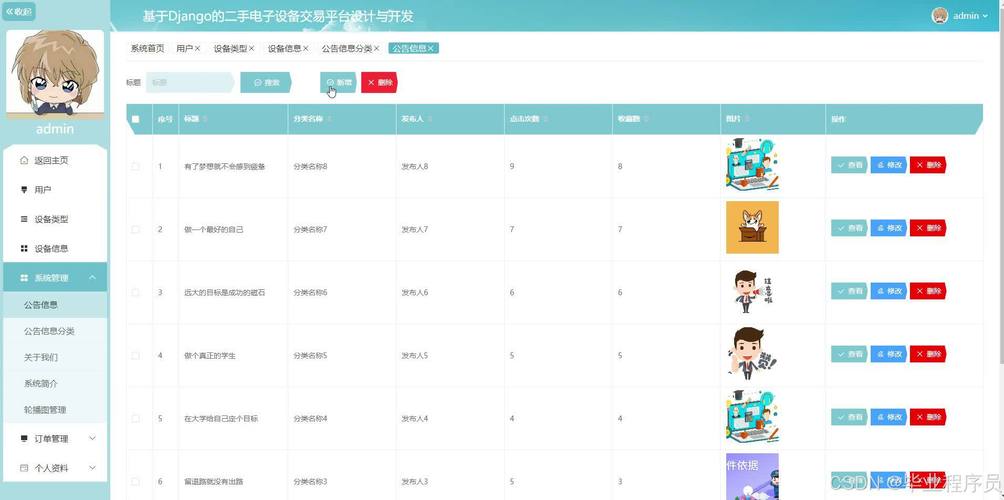Click the 标题 search input field
Screen dimensions: 1004x500
click(x=190, y=83)
